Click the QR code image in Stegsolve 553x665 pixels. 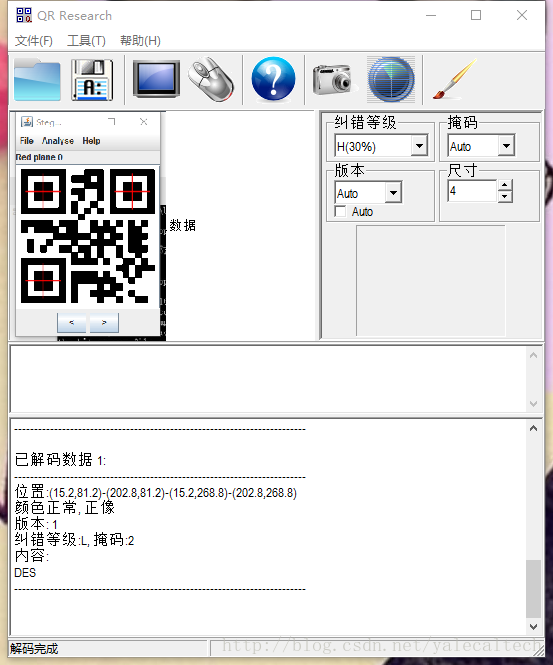(x=87, y=236)
